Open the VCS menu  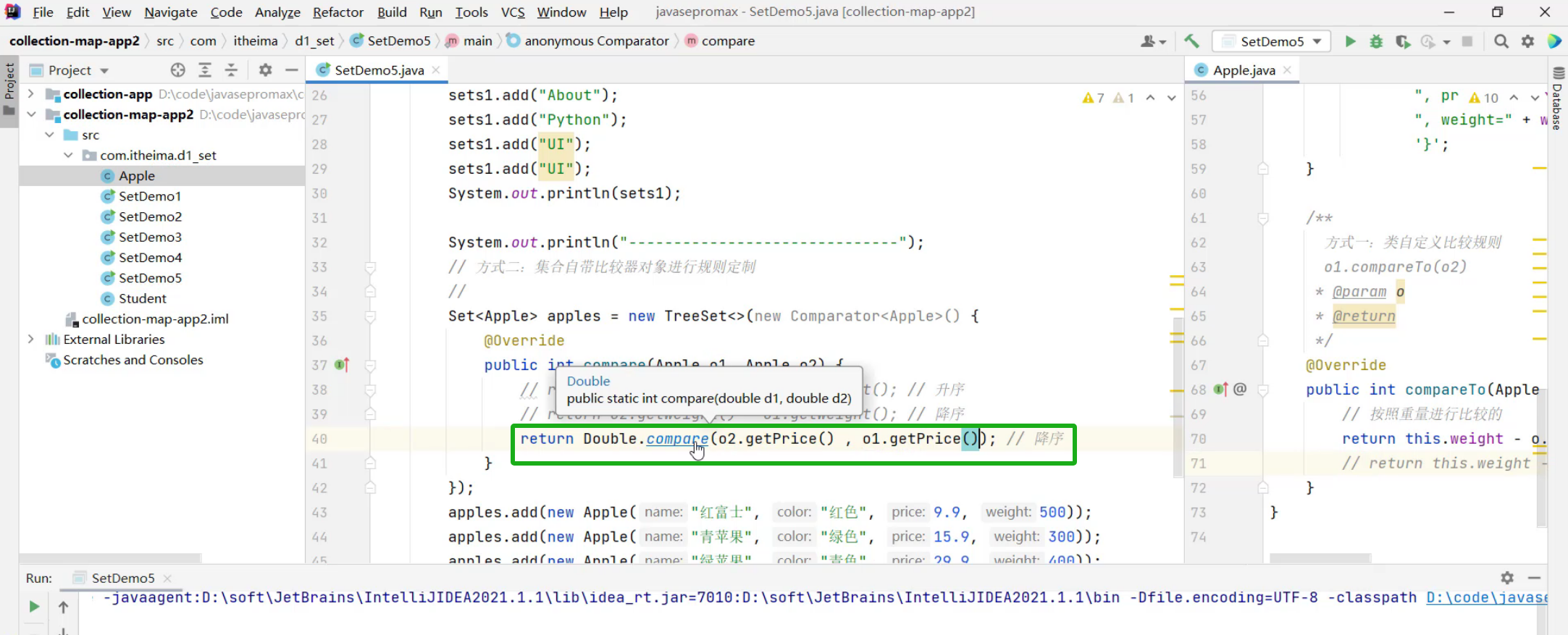tap(513, 12)
